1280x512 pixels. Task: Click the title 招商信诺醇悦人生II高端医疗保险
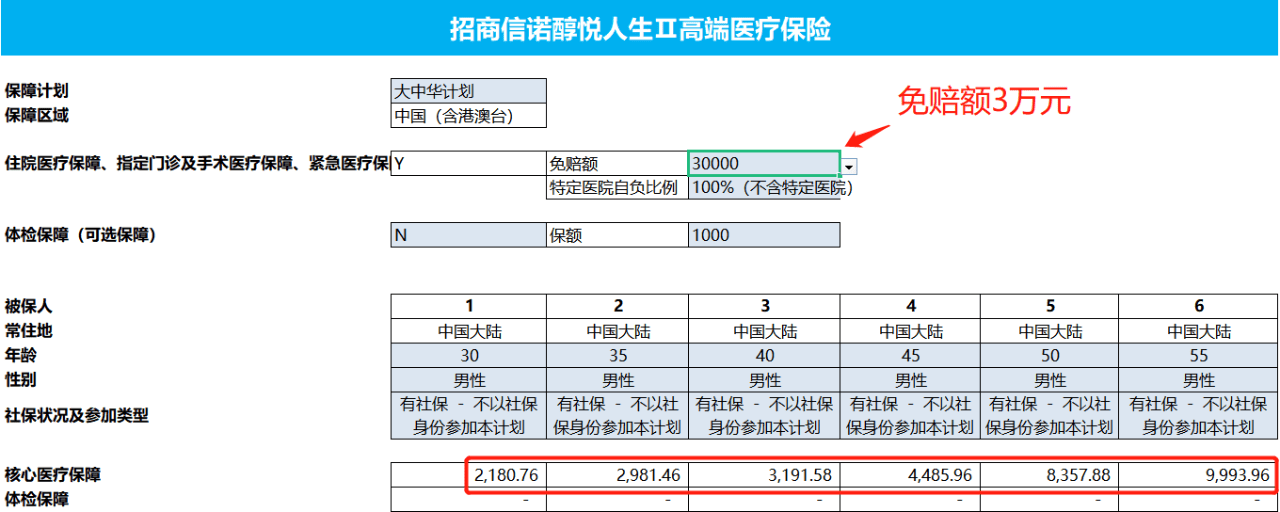(640, 29)
